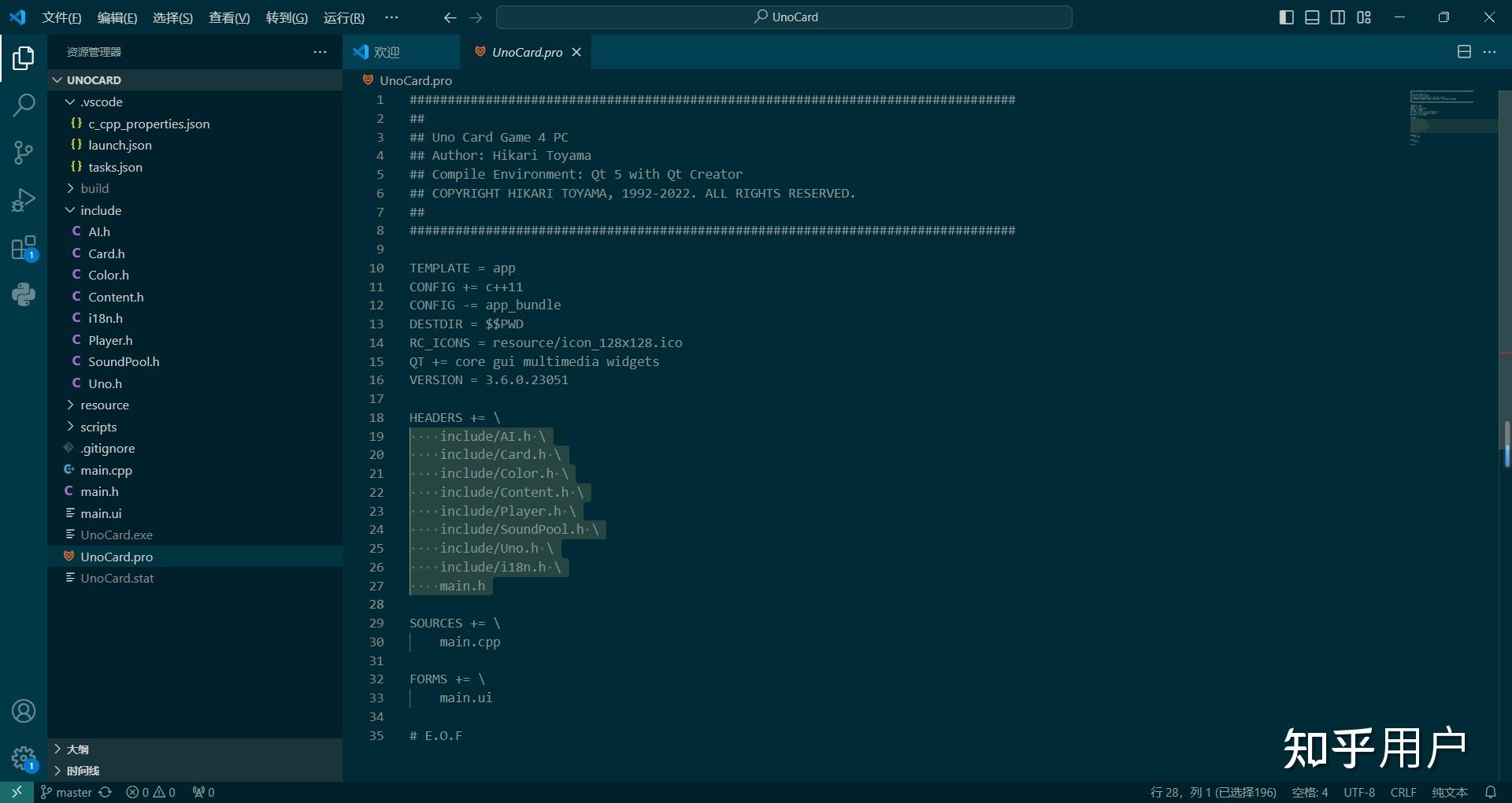Expand the 时间线 timeline section
Viewport: 1512px width, 803px height.
pyautogui.click(x=195, y=771)
